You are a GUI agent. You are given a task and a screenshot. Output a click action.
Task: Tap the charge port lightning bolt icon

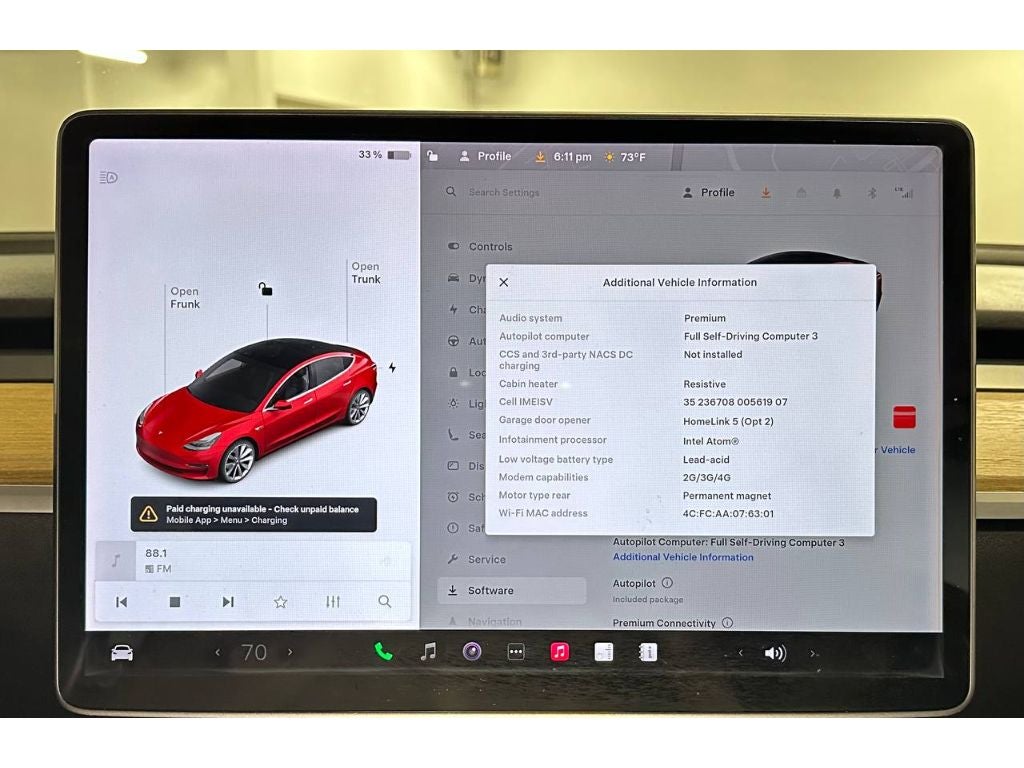click(392, 368)
